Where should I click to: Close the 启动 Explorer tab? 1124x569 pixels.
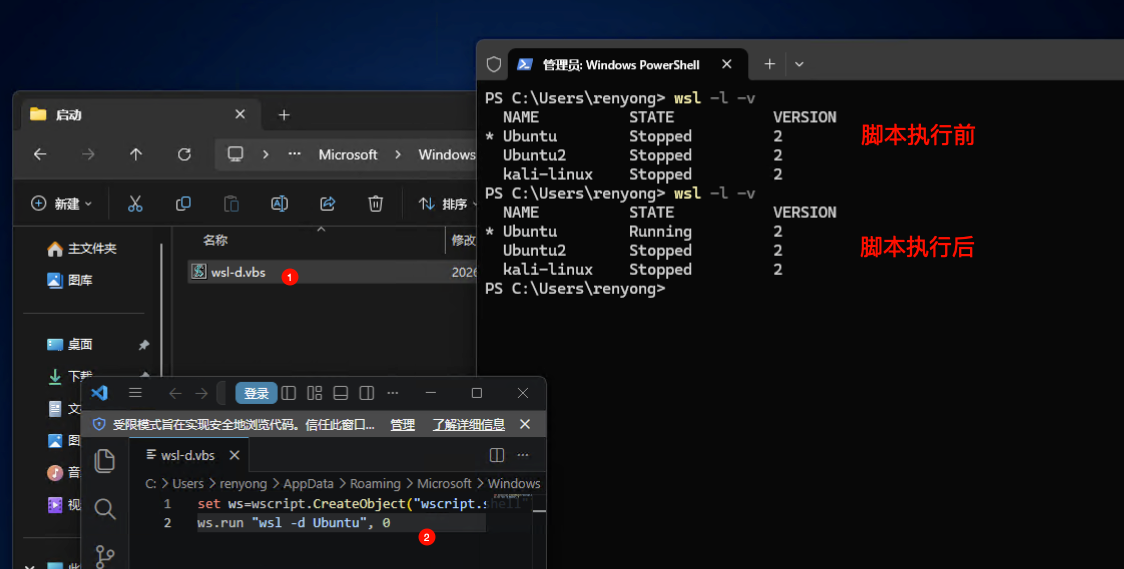coord(240,114)
